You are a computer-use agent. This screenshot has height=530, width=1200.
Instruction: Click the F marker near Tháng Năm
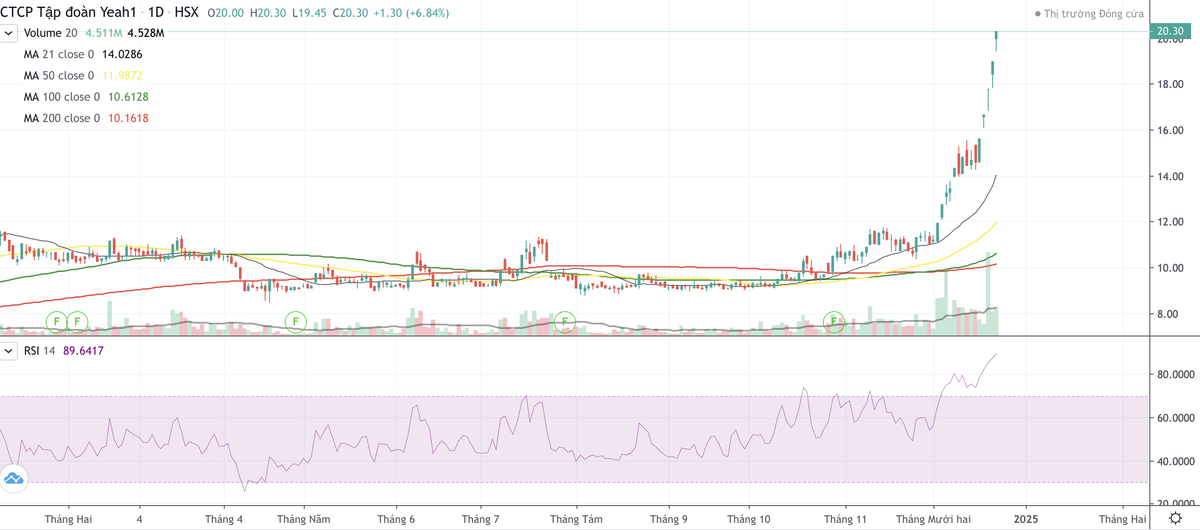[295, 321]
